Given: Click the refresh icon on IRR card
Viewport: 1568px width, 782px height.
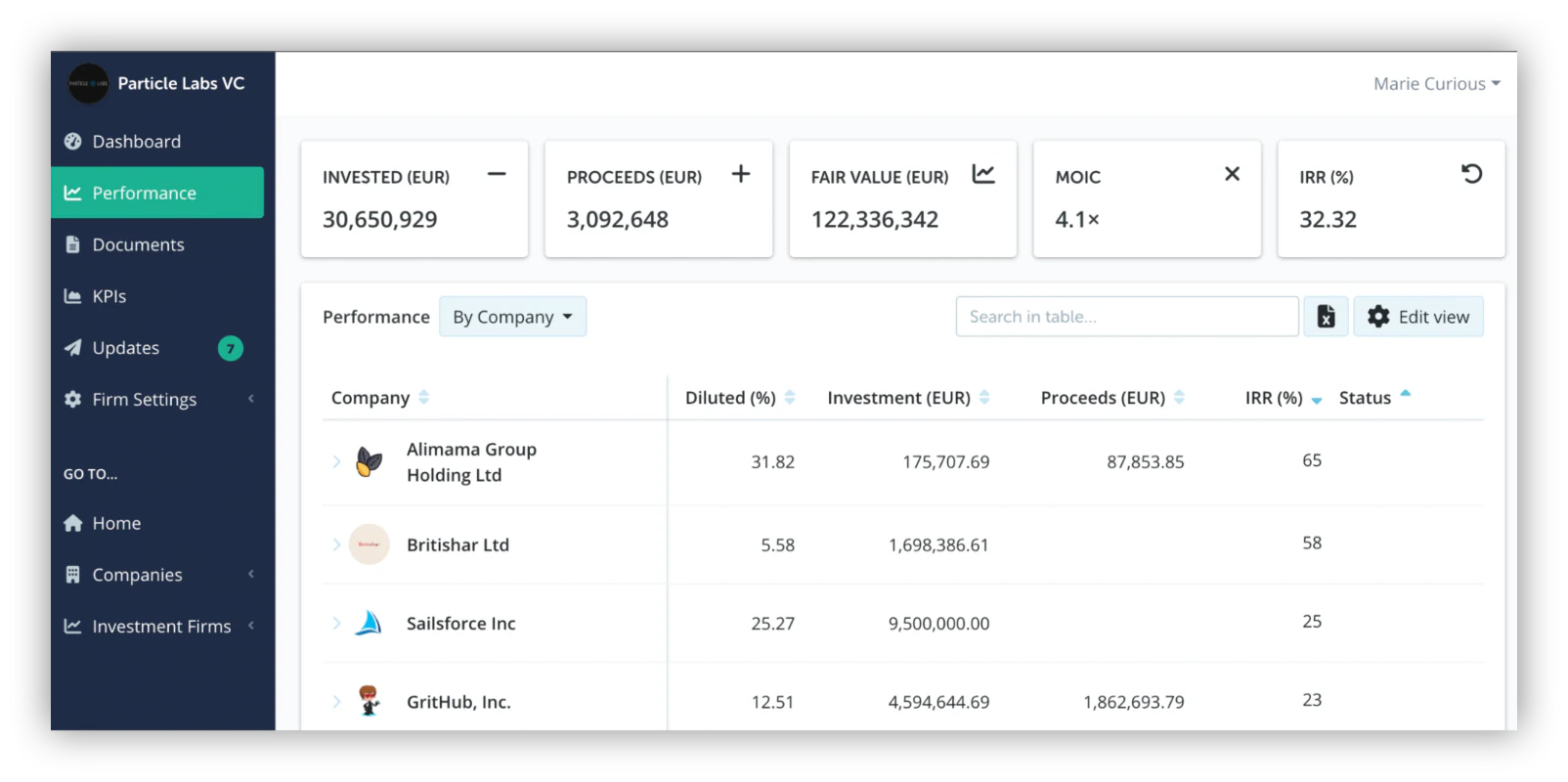Looking at the screenshot, I should [x=1472, y=174].
